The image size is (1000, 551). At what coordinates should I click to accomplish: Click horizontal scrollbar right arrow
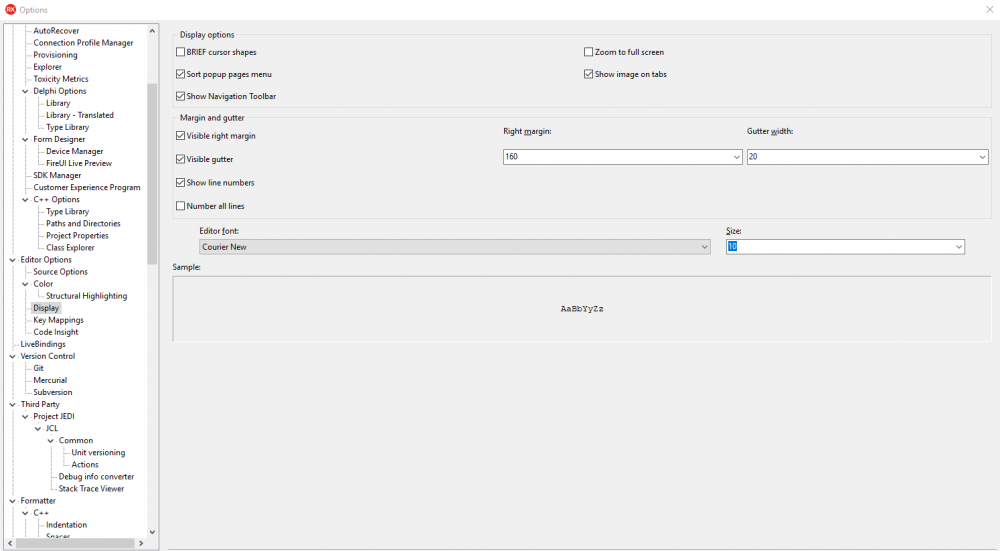tap(141, 543)
